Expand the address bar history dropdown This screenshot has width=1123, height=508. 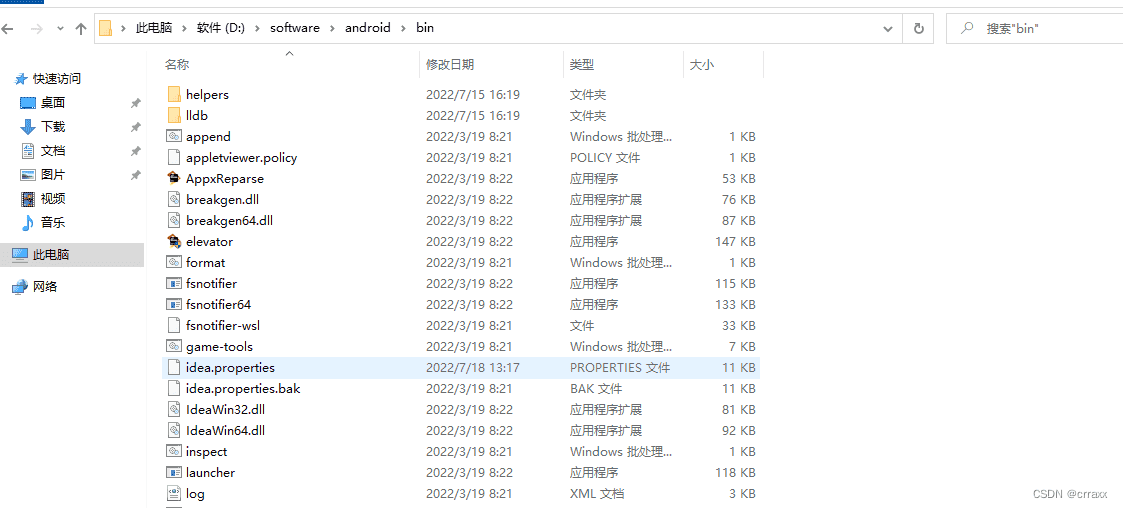[888, 29]
